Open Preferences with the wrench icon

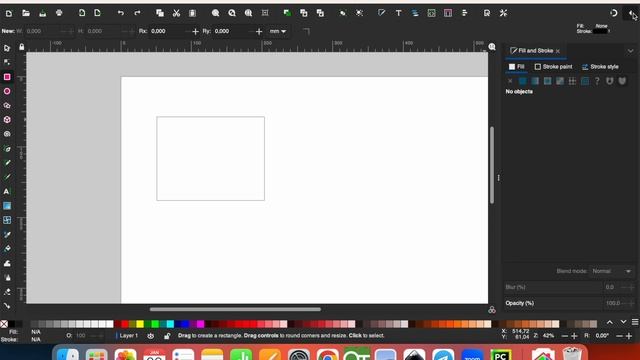click(503, 13)
